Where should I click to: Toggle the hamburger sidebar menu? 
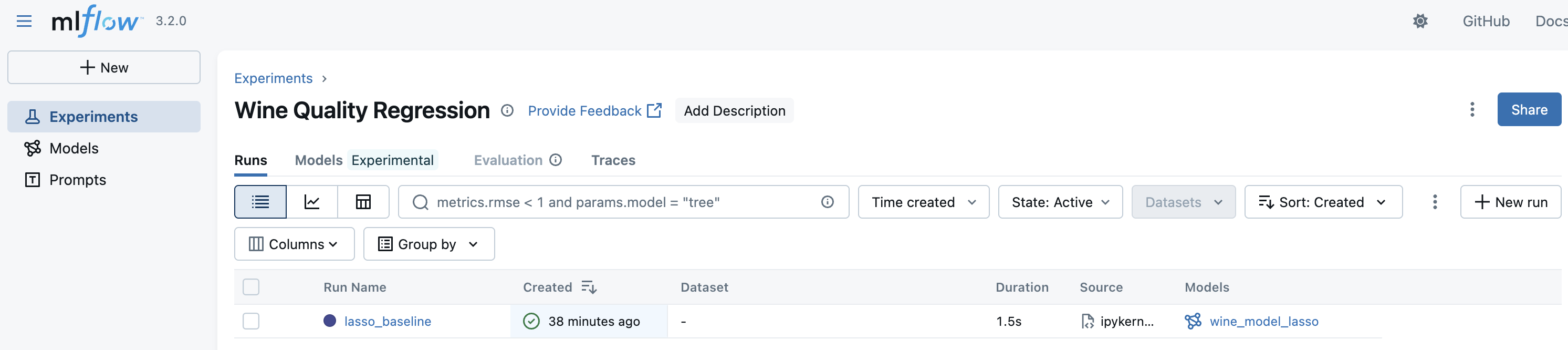[24, 22]
